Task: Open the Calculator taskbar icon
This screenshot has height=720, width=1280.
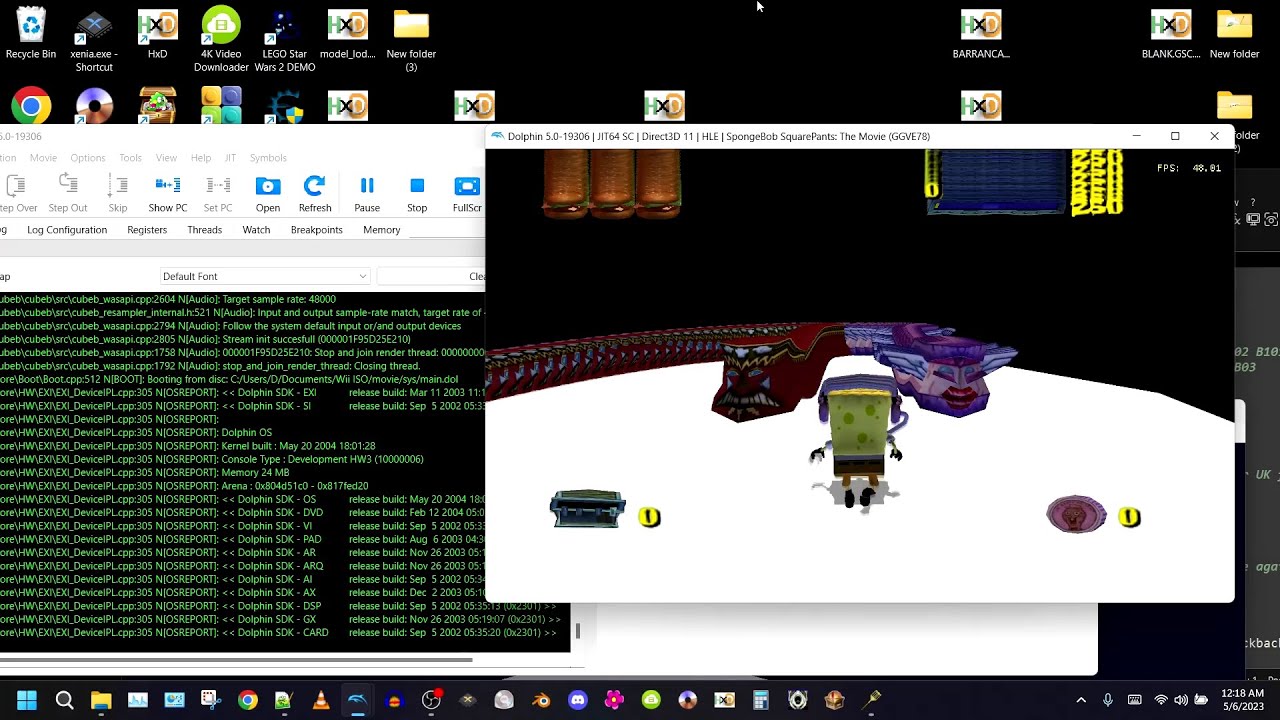Action: 761,700
